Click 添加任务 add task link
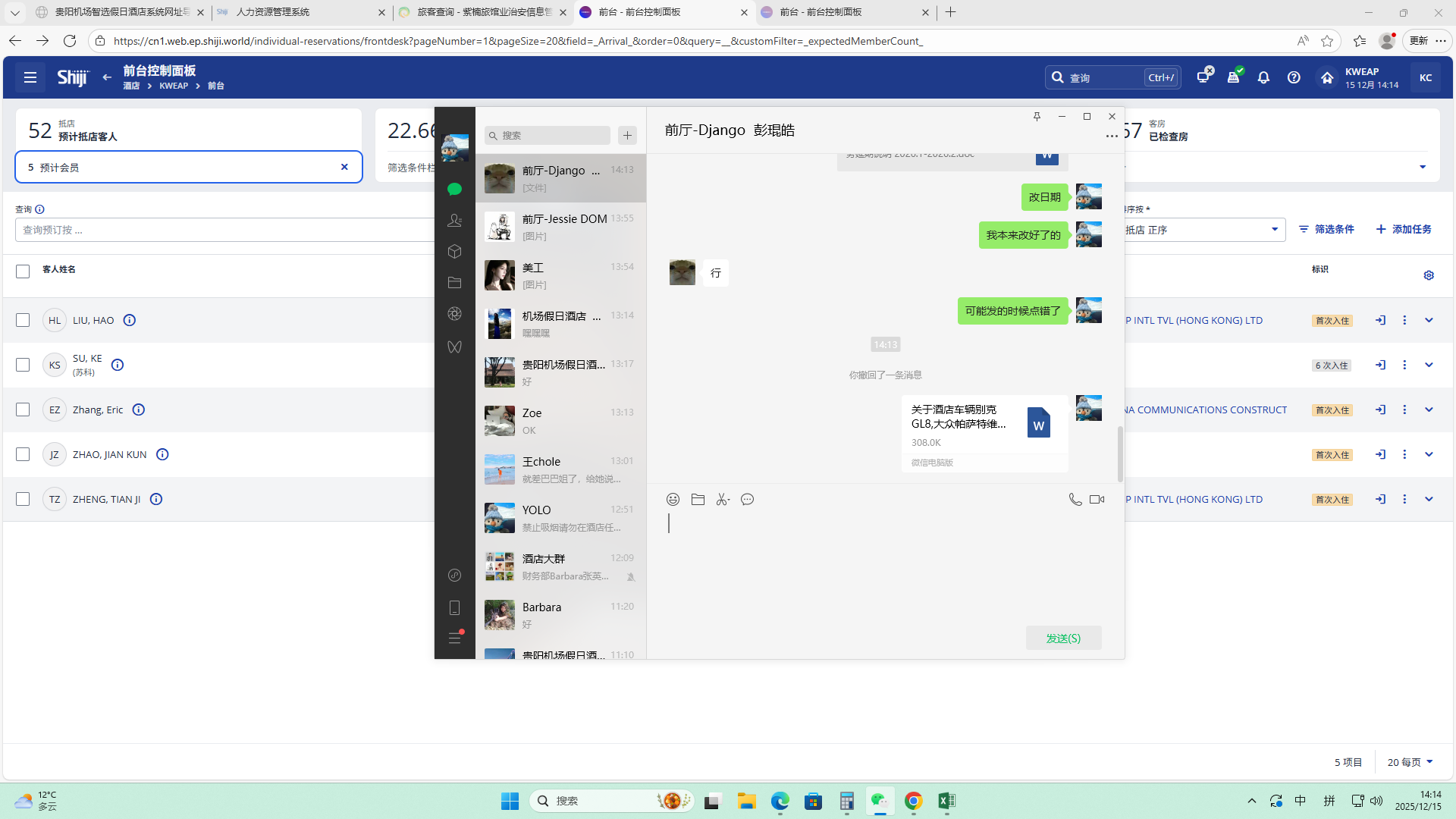The image size is (1456, 819). click(1404, 229)
